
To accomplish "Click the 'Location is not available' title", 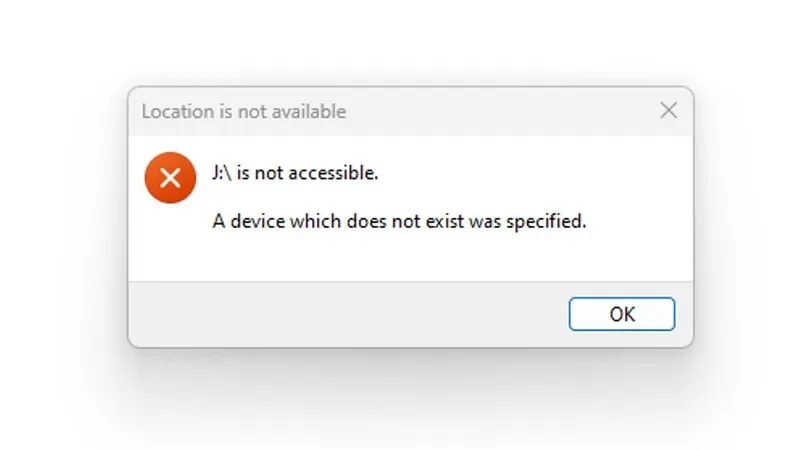I will [x=244, y=112].
